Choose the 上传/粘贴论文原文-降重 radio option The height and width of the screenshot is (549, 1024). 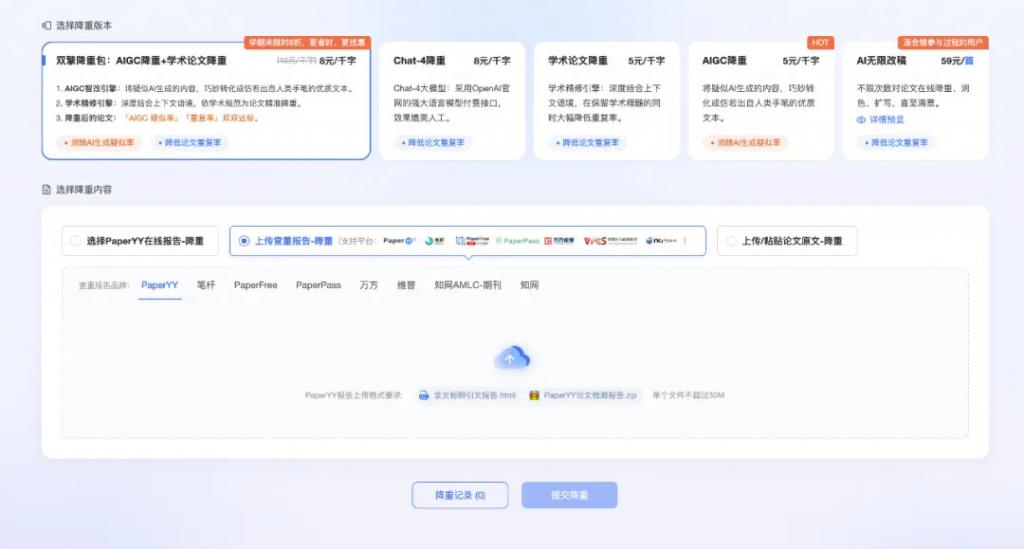(x=731, y=241)
